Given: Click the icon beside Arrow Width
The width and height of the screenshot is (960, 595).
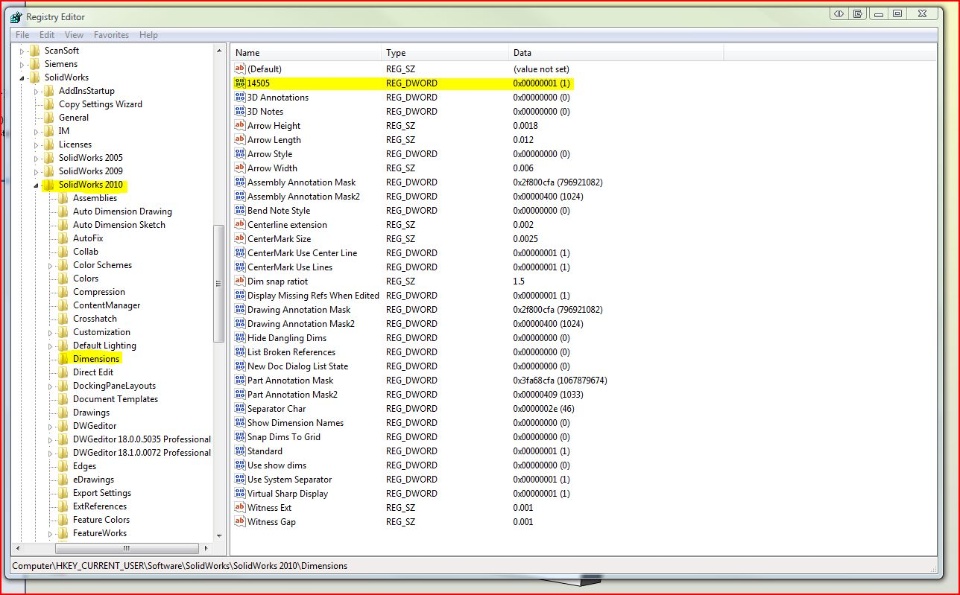Looking at the screenshot, I should coord(240,168).
